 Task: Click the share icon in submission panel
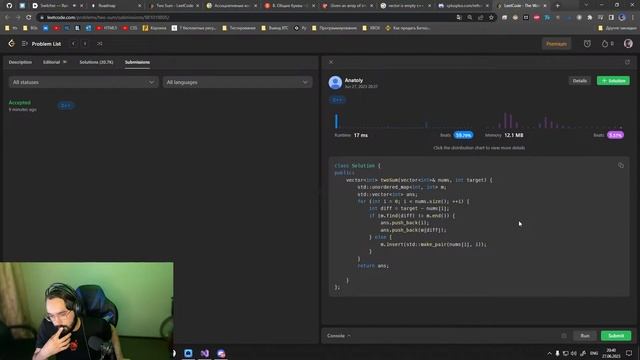[x=627, y=62]
